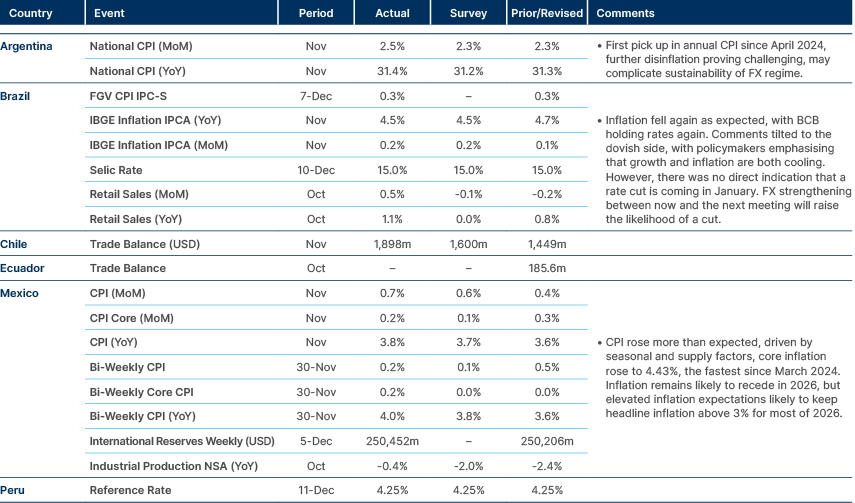This screenshot has height=503, width=855.
Task: Click the 31.4% actual value
Action: coord(392,71)
